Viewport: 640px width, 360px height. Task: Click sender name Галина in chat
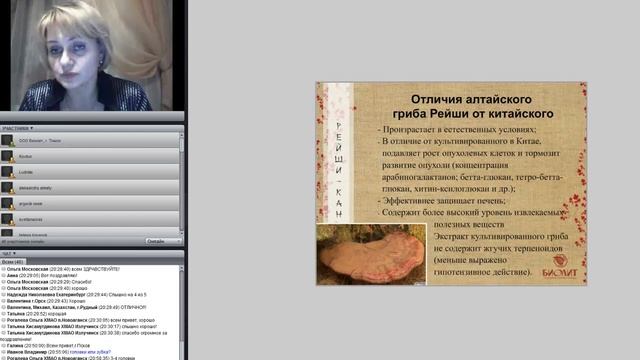(15, 345)
